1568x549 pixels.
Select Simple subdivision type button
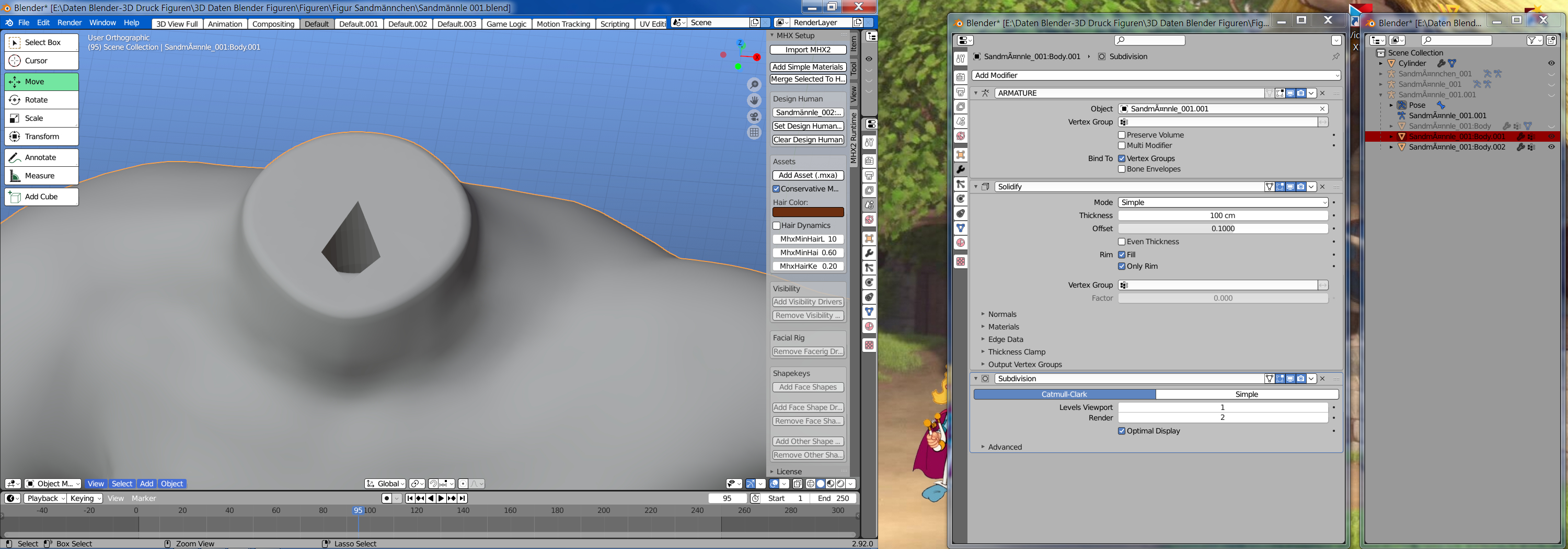[x=1246, y=394]
